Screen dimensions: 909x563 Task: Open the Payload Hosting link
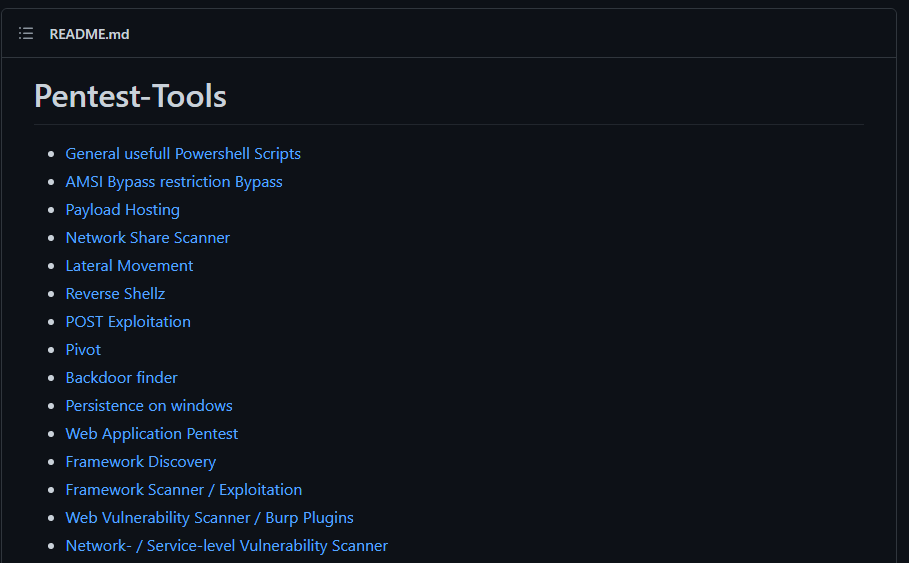[x=122, y=210]
